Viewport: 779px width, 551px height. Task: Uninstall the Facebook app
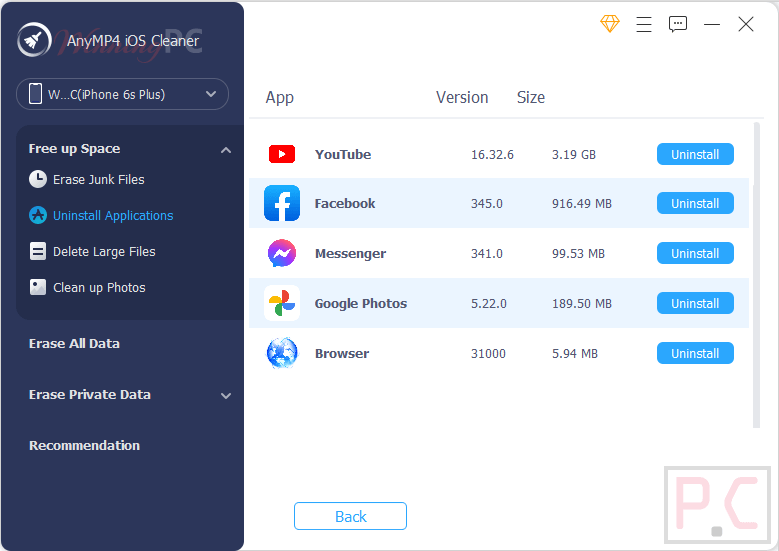pyautogui.click(x=695, y=203)
